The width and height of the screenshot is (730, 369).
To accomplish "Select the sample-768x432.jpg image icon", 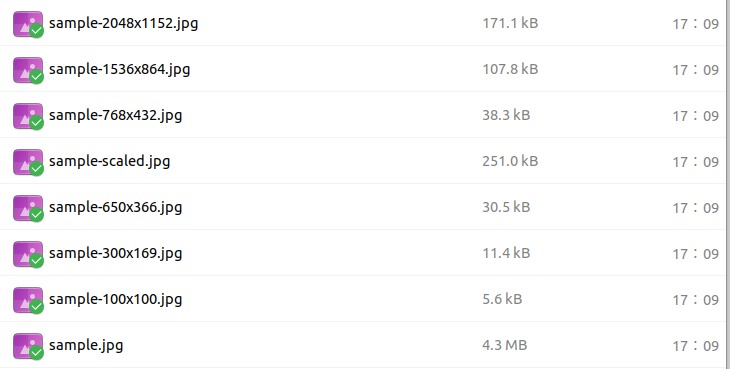I will (28, 116).
